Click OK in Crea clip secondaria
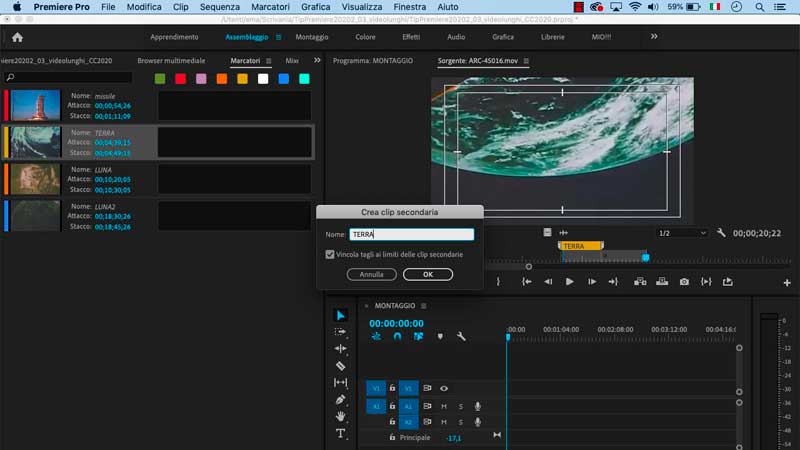This screenshot has width=800, height=450. 428,274
